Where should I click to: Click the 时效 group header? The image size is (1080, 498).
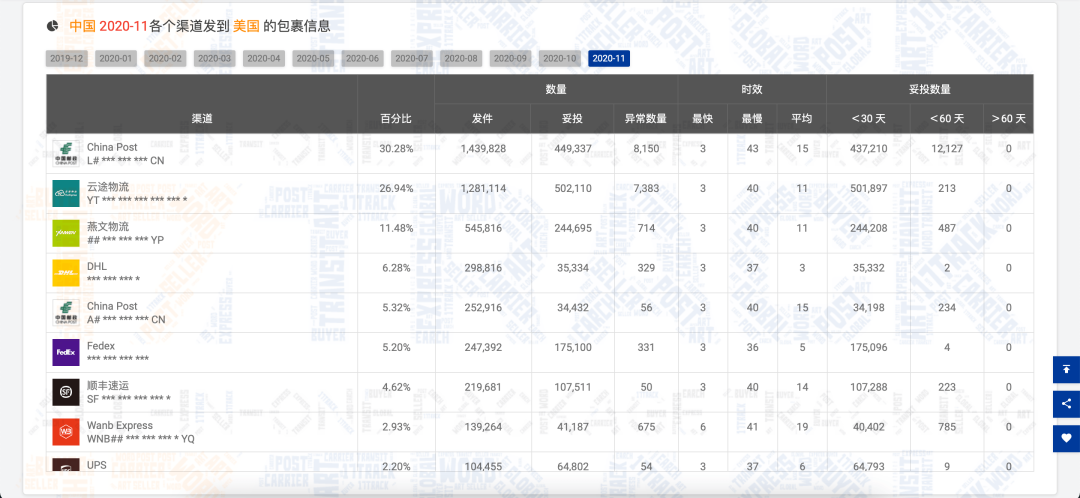click(x=752, y=89)
